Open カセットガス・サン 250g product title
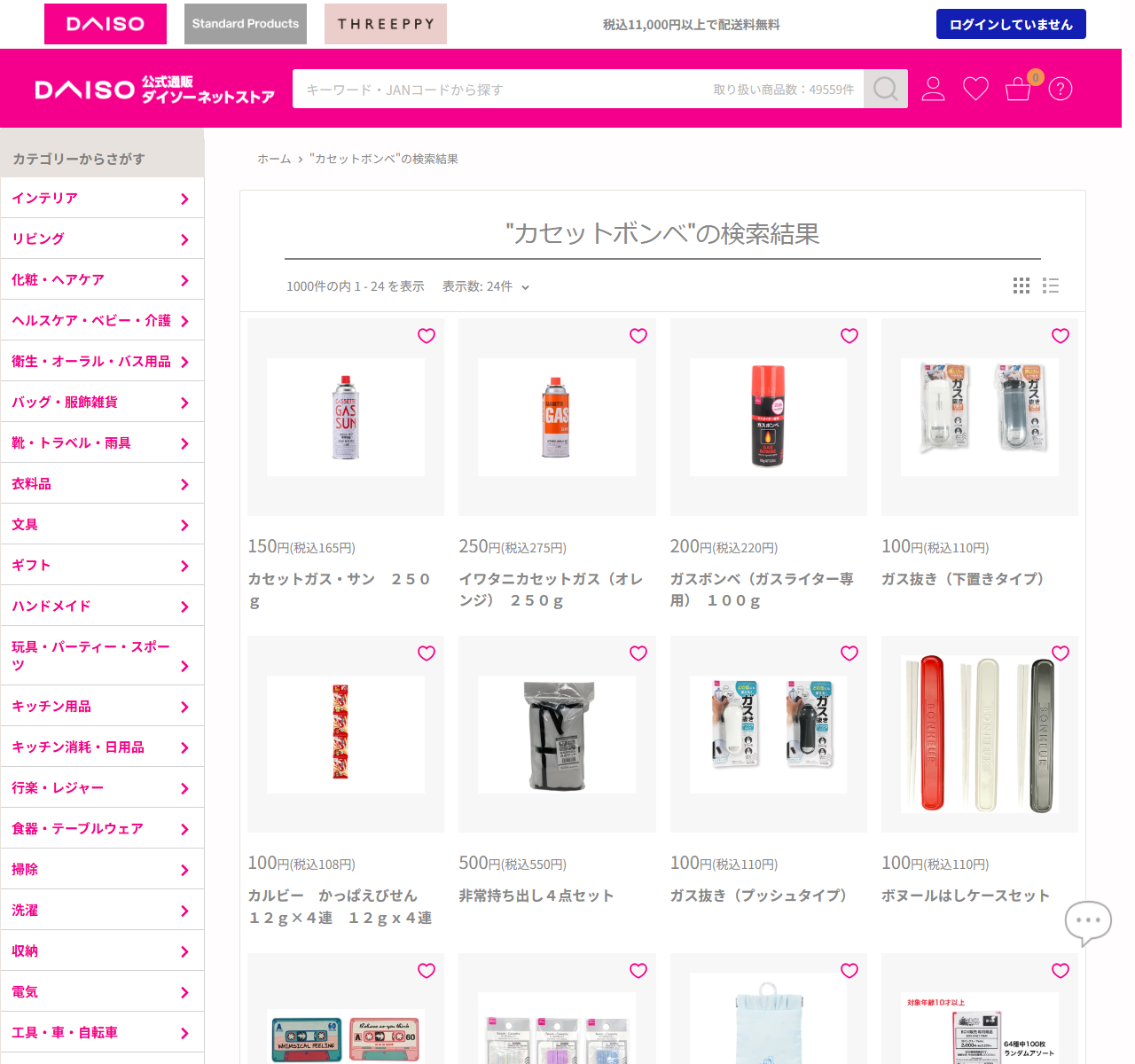 340,590
